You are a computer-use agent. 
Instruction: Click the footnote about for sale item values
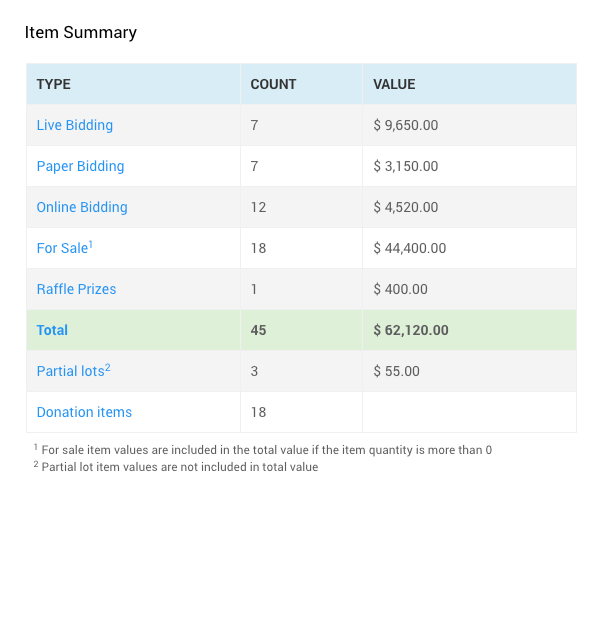click(x=266, y=450)
